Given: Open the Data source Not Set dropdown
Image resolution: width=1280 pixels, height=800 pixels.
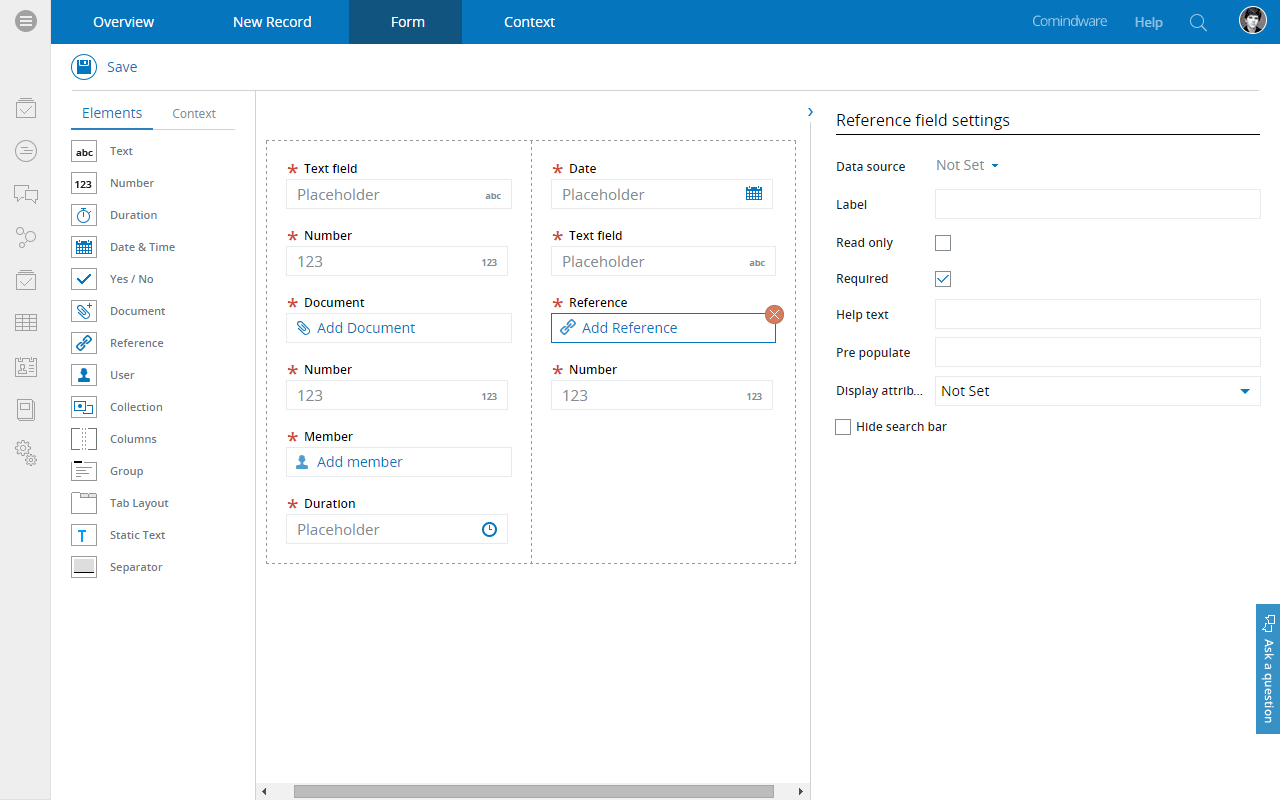Looking at the screenshot, I should click(x=967, y=166).
